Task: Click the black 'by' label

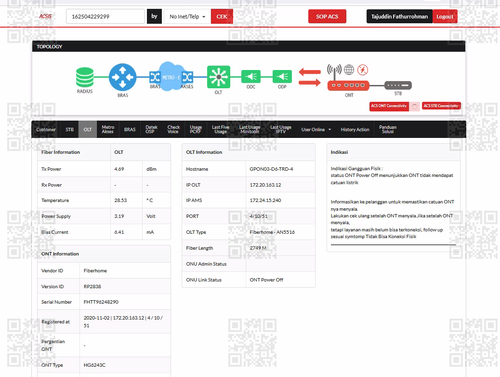Action: point(154,16)
